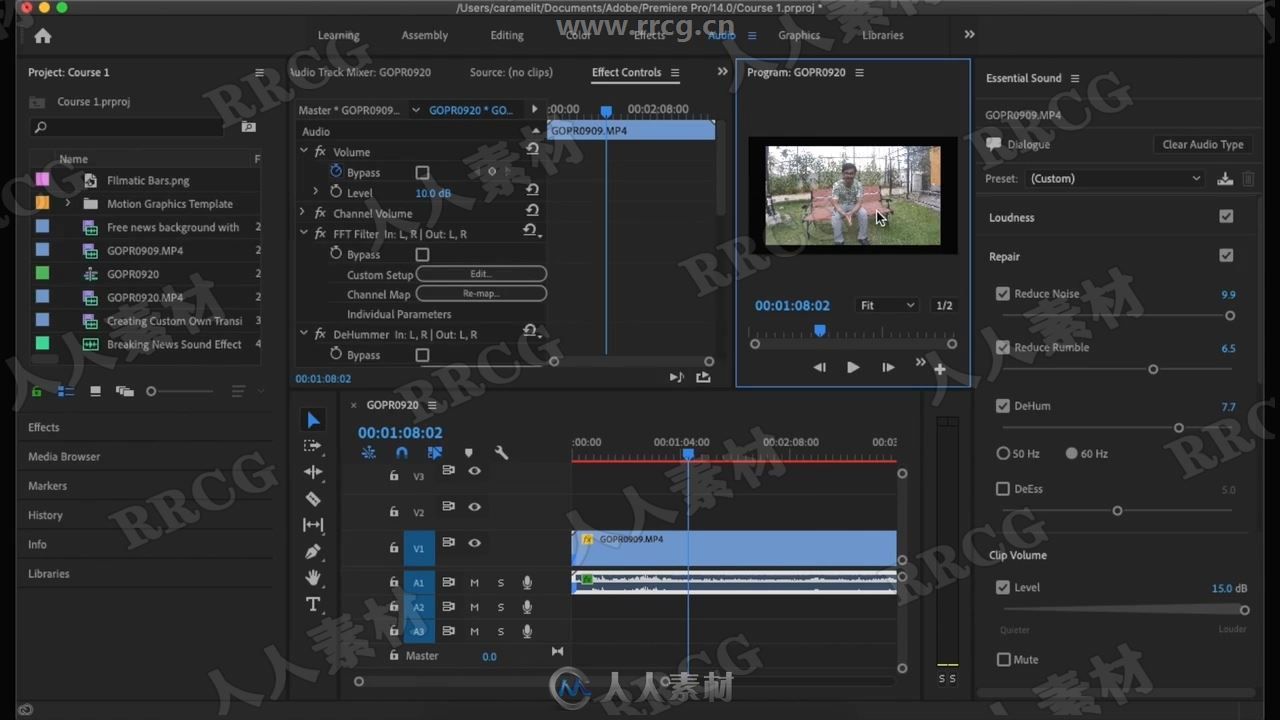Toggle sync lock for V1 track

click(x=448, y=542)
